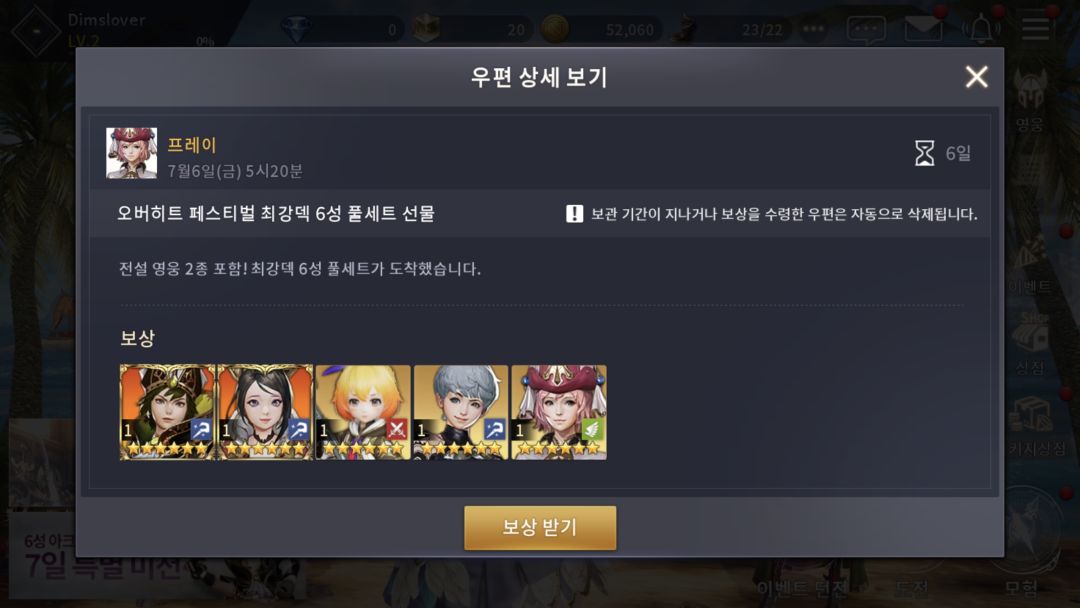Open the 영웅 hero helmet menu

(x=1030, y=100)
